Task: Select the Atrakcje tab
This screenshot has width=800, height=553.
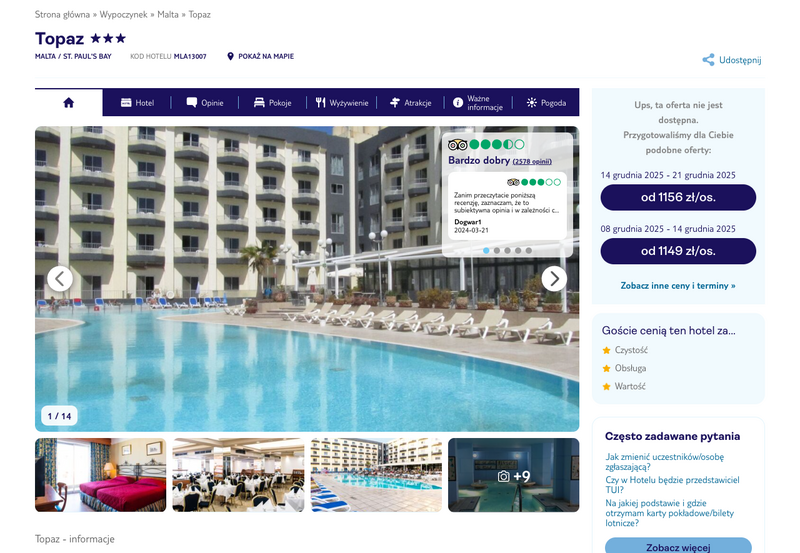Action: point(410,103)
